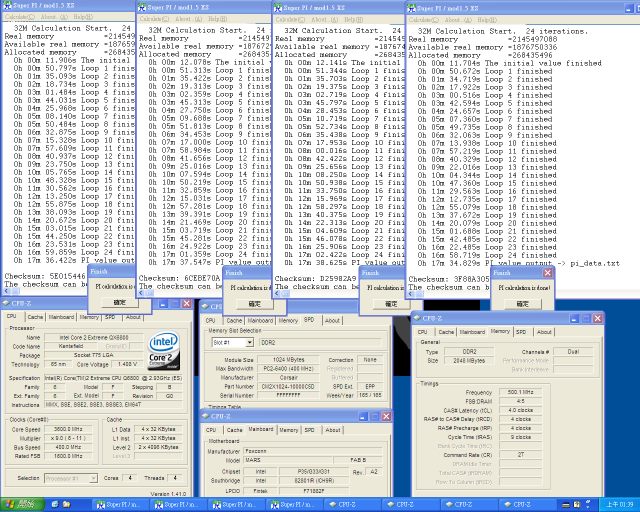Click scroll-left arrow in Super PI window with checksum D25982A9
The image size is (640, 512).
point(278,294)
